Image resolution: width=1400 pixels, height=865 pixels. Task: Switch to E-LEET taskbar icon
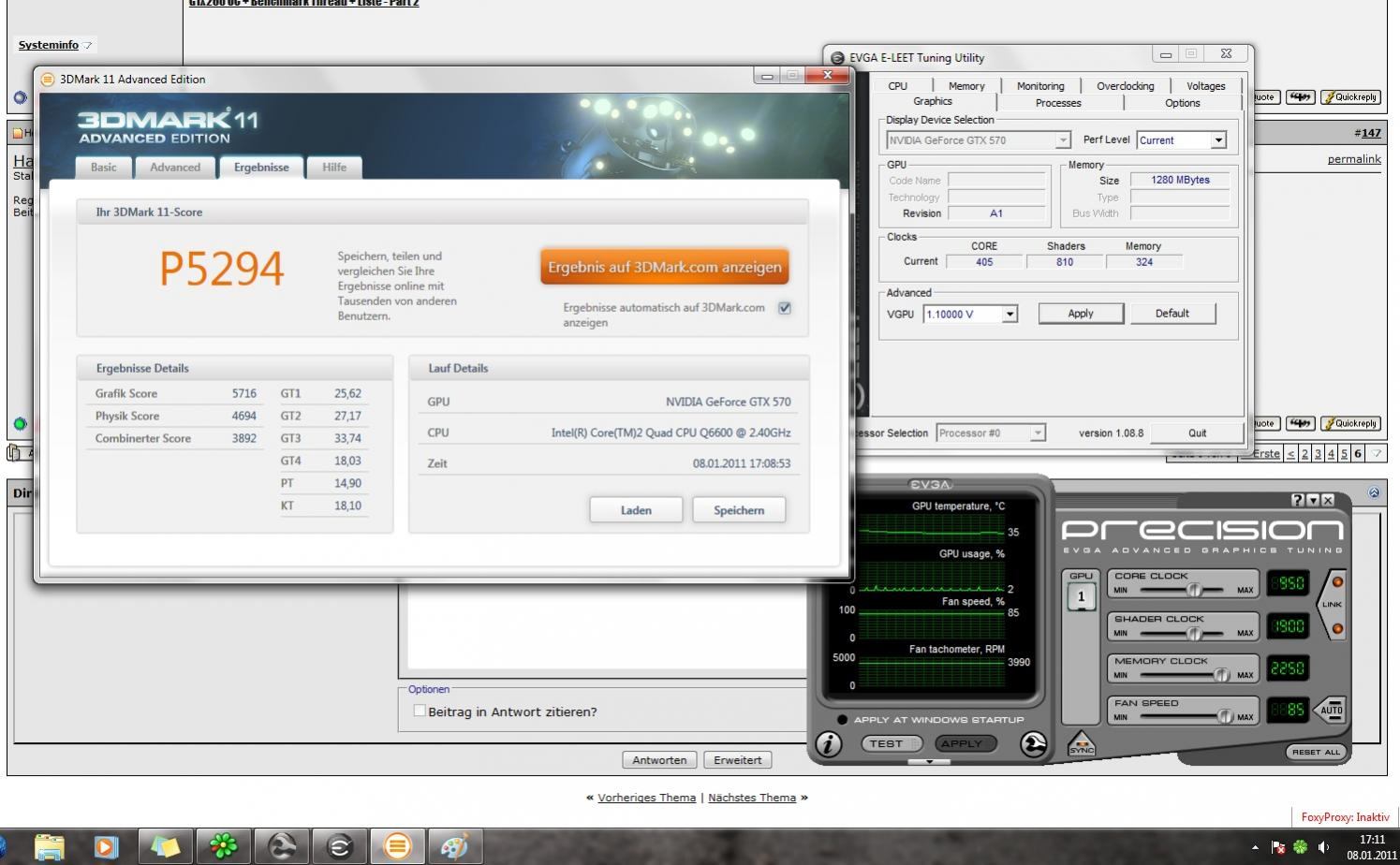click(x=339, y=846)
